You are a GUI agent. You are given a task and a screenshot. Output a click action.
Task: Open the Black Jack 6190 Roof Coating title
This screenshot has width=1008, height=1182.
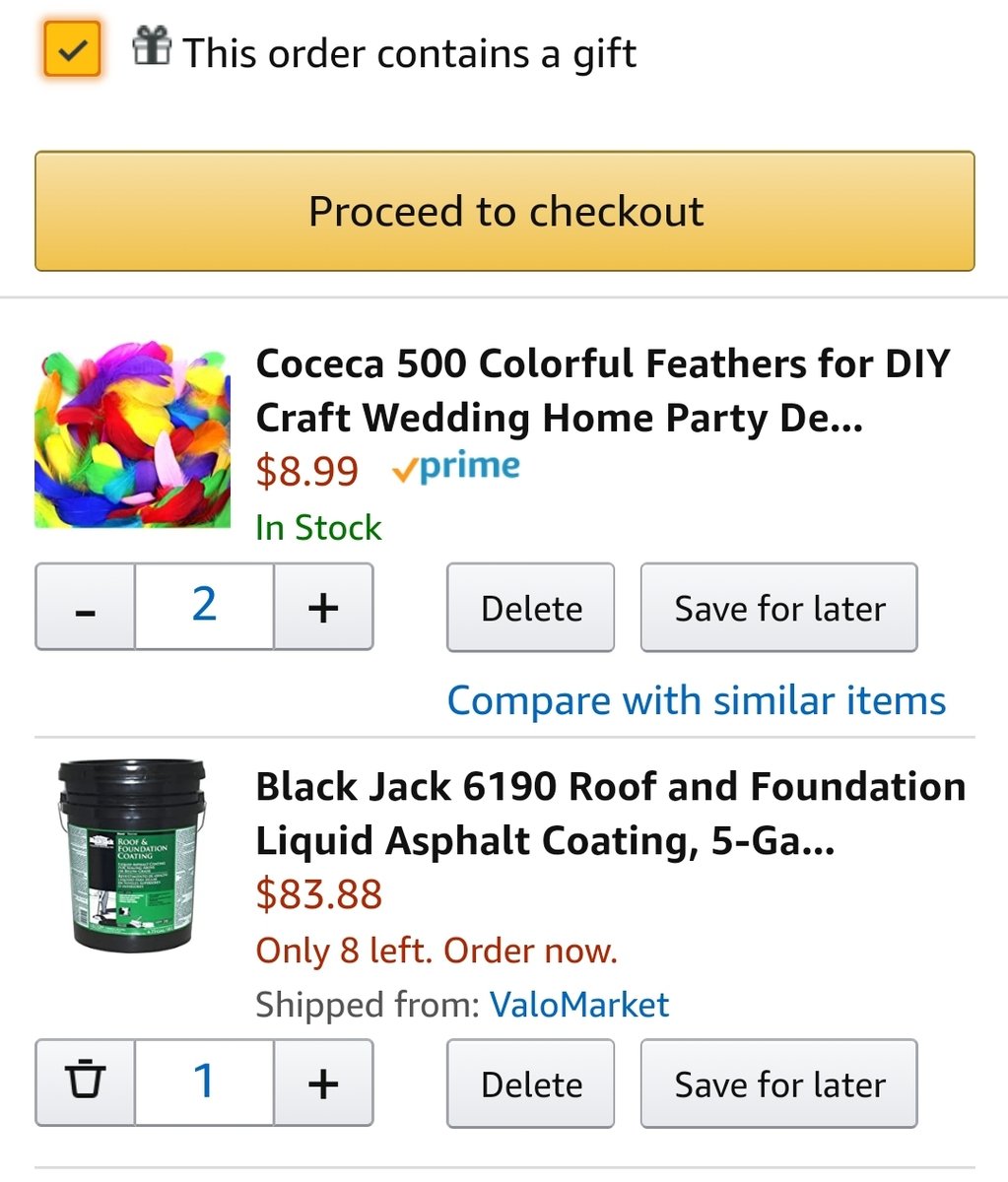coord(609,814)
